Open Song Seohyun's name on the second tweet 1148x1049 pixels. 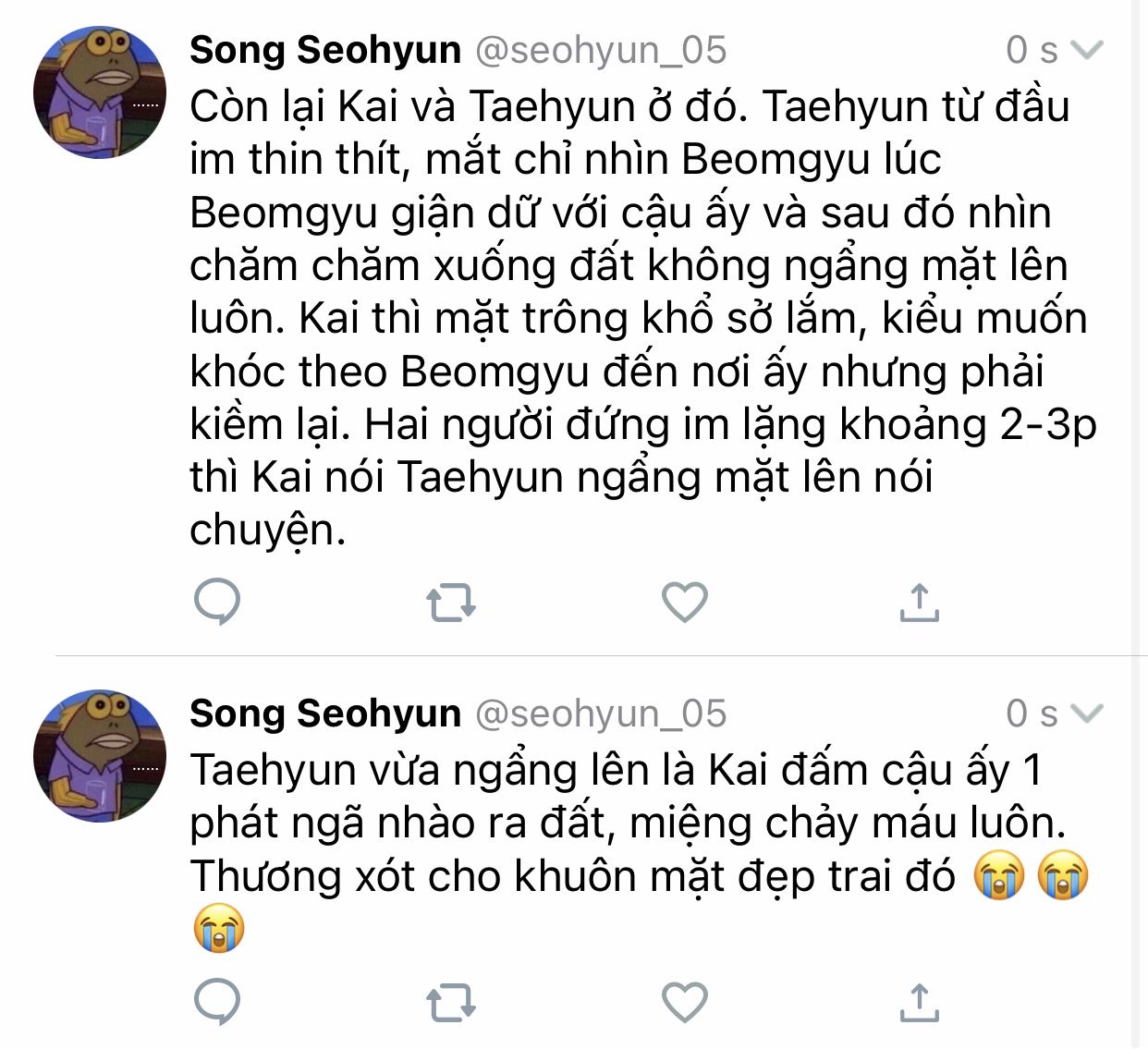coord(325,714)
